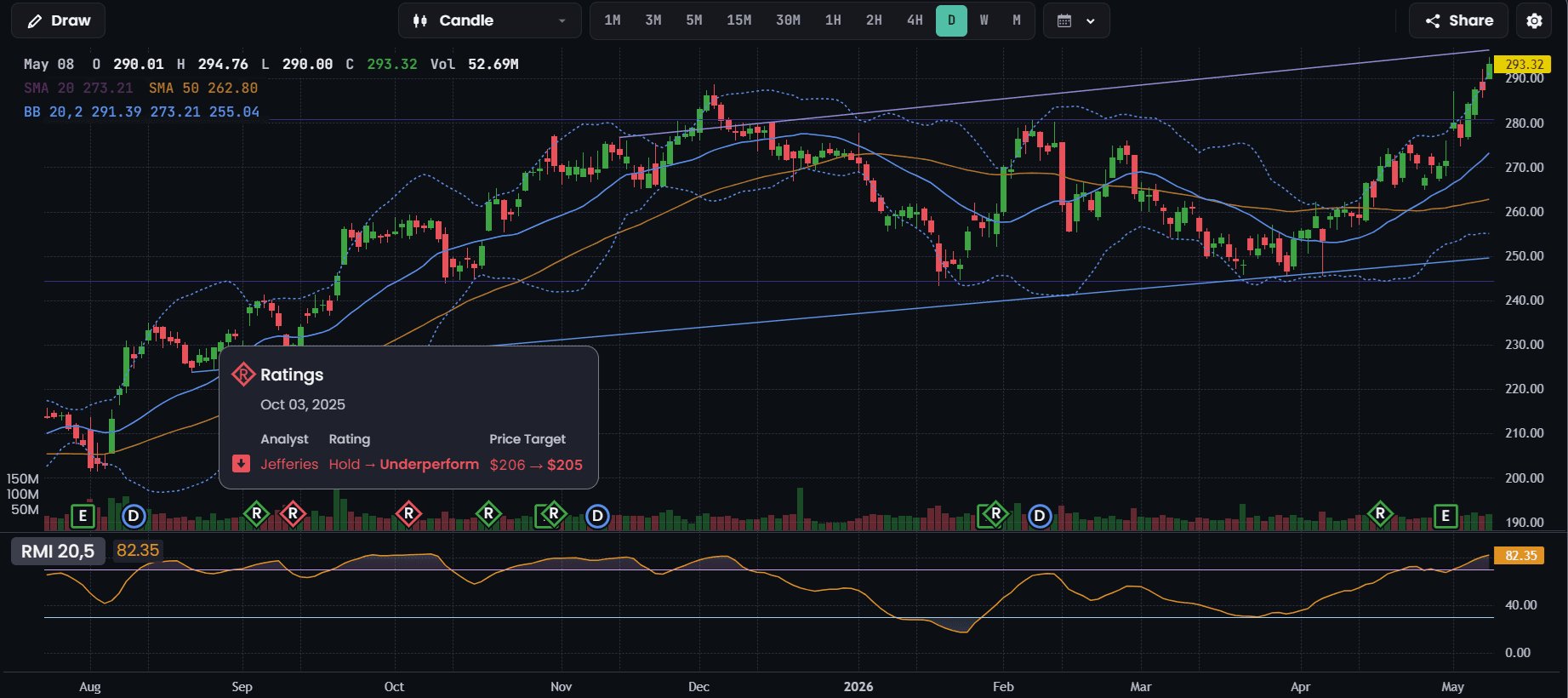Open the calendar date range dropdown
The image size is (1568, 698).
1076,20
